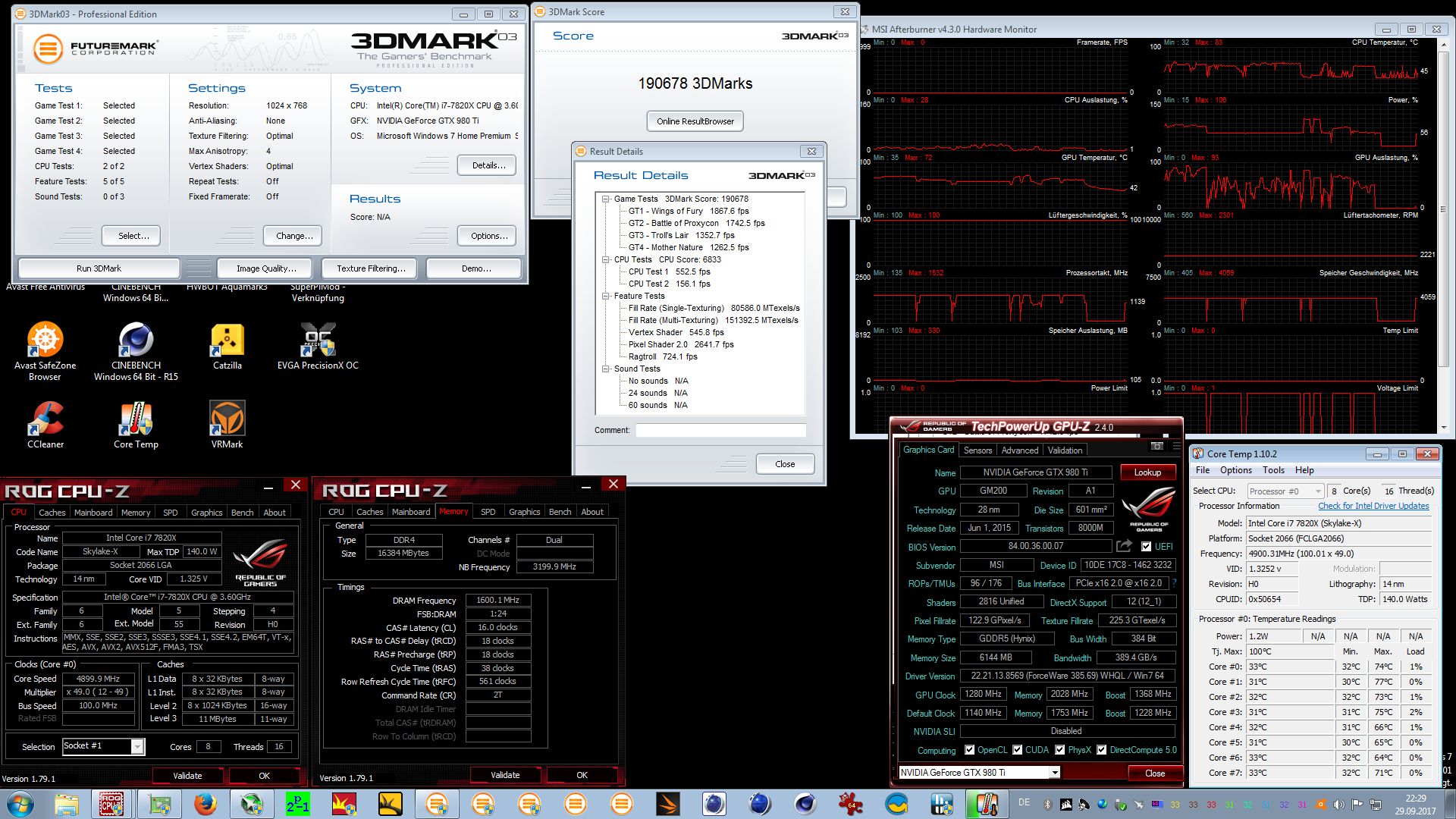The height and width of the screenshot is (819, 1456).
Task: Toggle the PhysX checkbox in GPU-Z
Action: 1060,750
